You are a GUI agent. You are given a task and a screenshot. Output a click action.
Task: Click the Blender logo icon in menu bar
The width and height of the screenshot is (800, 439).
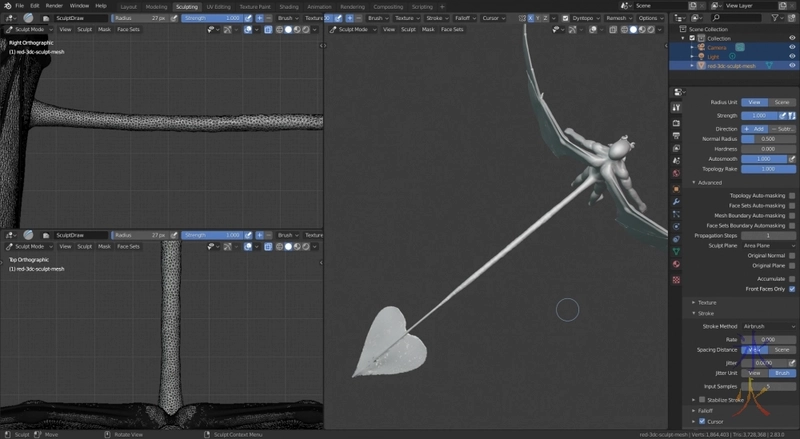[7, 6]
